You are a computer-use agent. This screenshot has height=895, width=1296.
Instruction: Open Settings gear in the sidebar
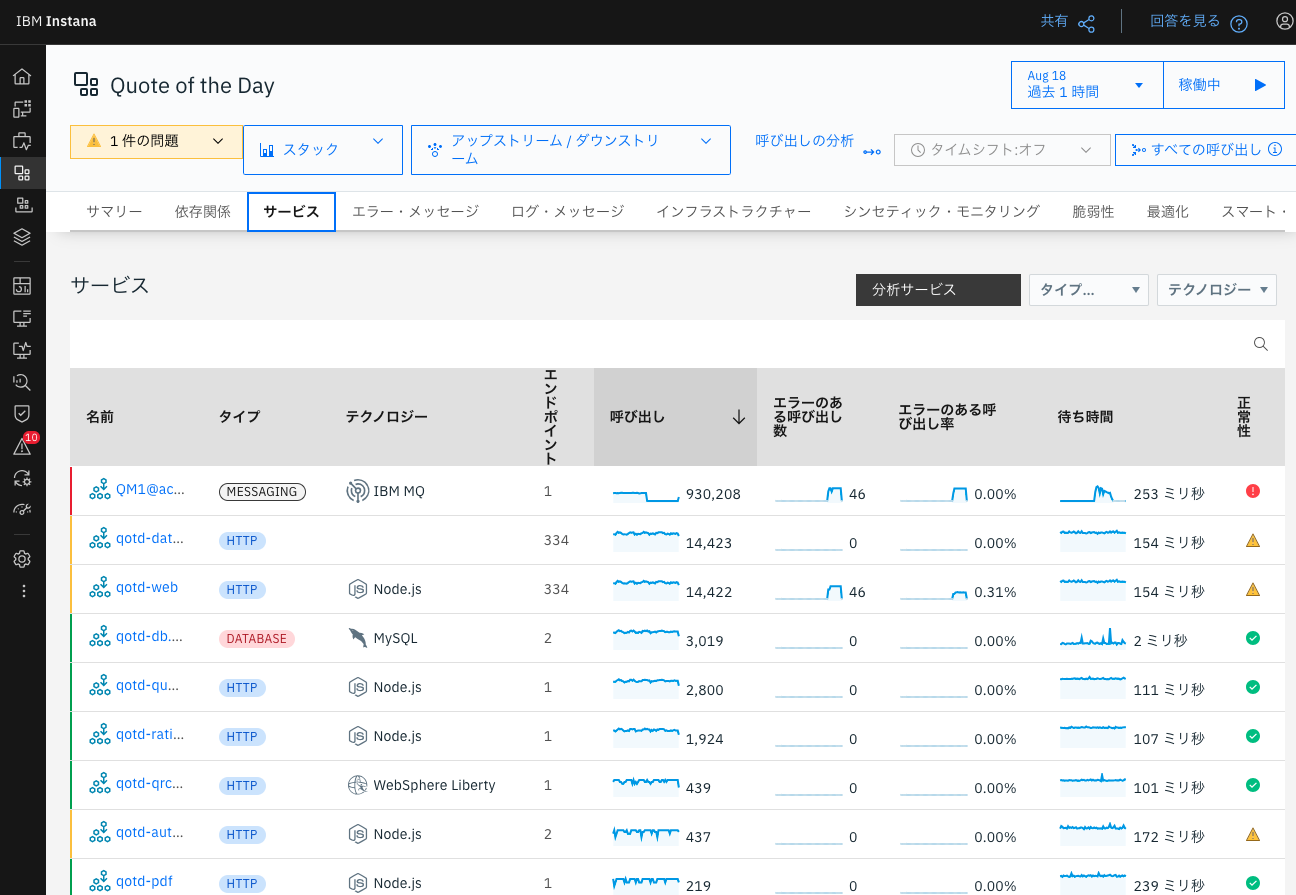click(x=22, y=559)
